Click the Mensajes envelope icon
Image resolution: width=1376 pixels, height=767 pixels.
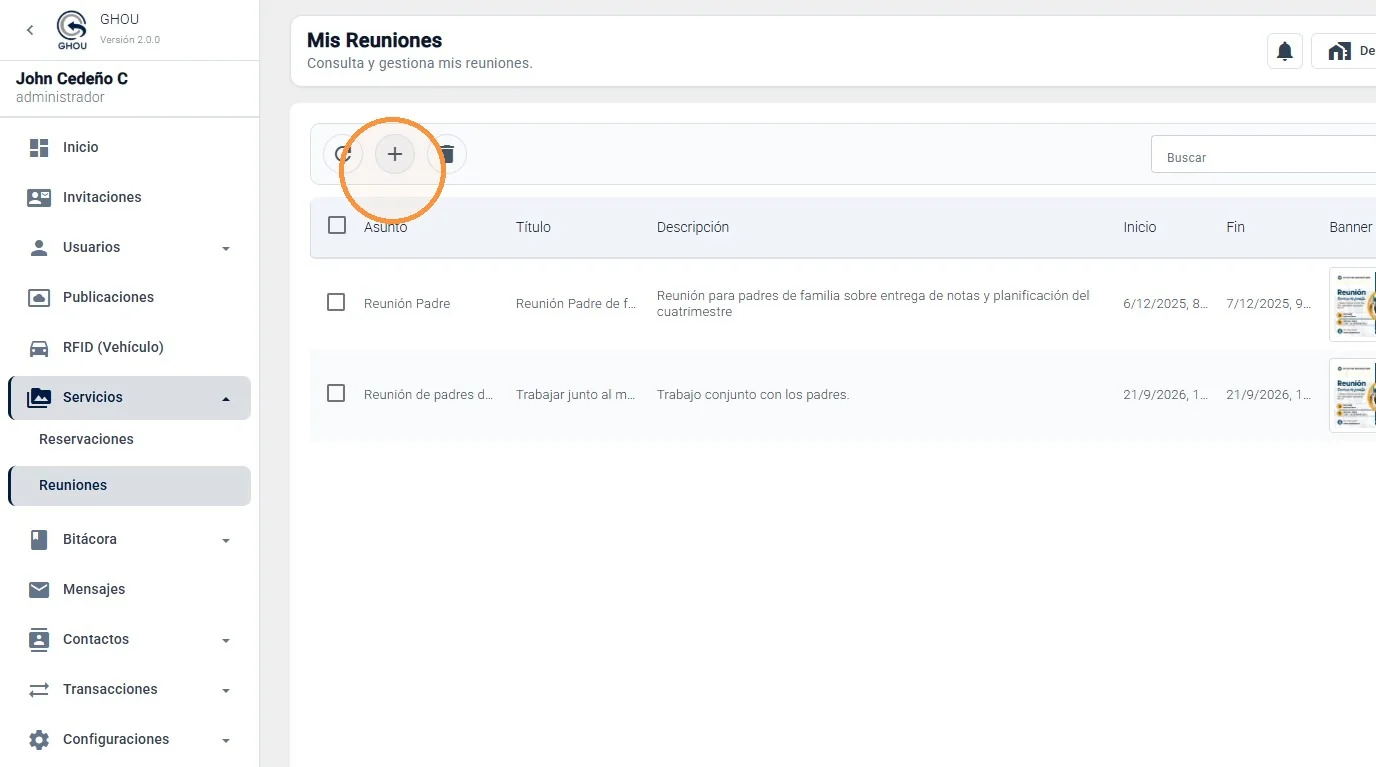tap(39, 589)
